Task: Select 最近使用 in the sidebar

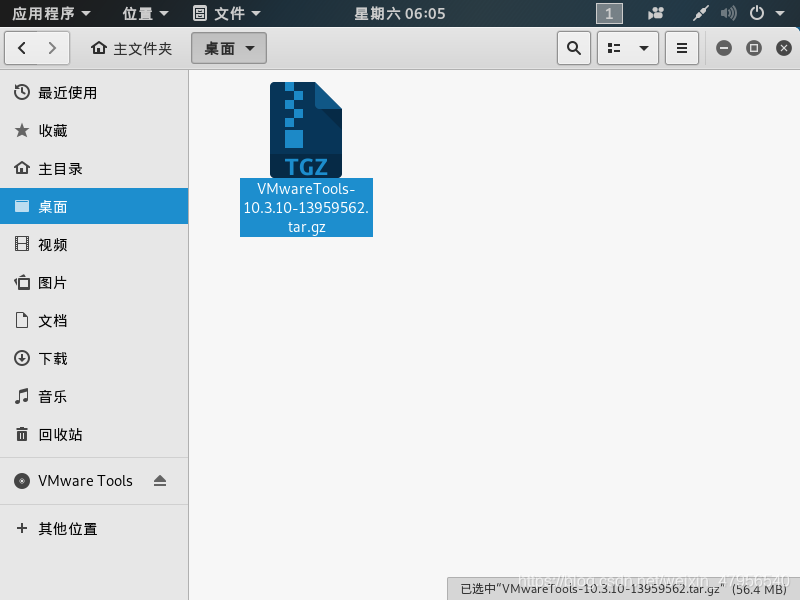Action: click(94, 93)
